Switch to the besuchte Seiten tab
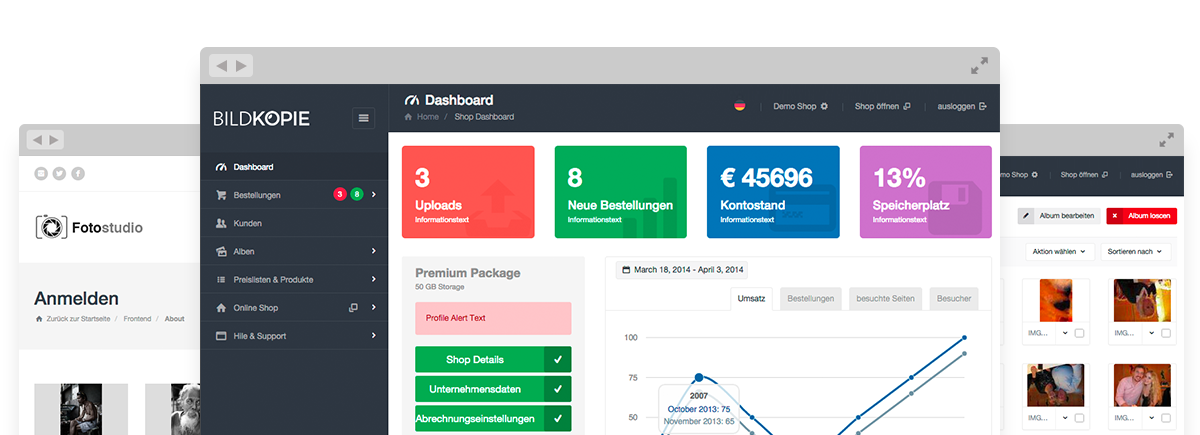1200x435 pixels. click(x=885, y=298)
